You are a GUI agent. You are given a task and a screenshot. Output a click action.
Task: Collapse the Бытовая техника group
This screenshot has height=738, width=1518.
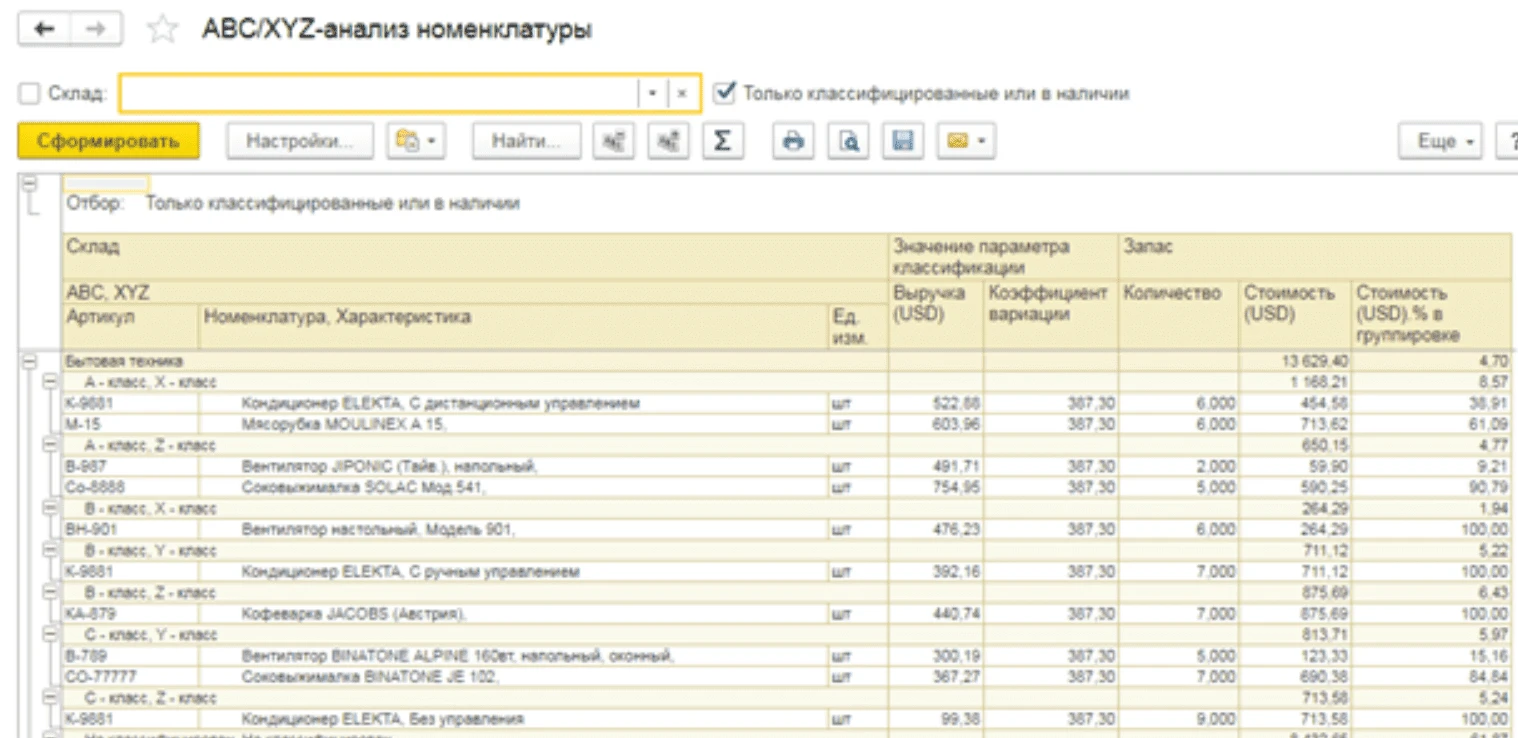point(28,360)
